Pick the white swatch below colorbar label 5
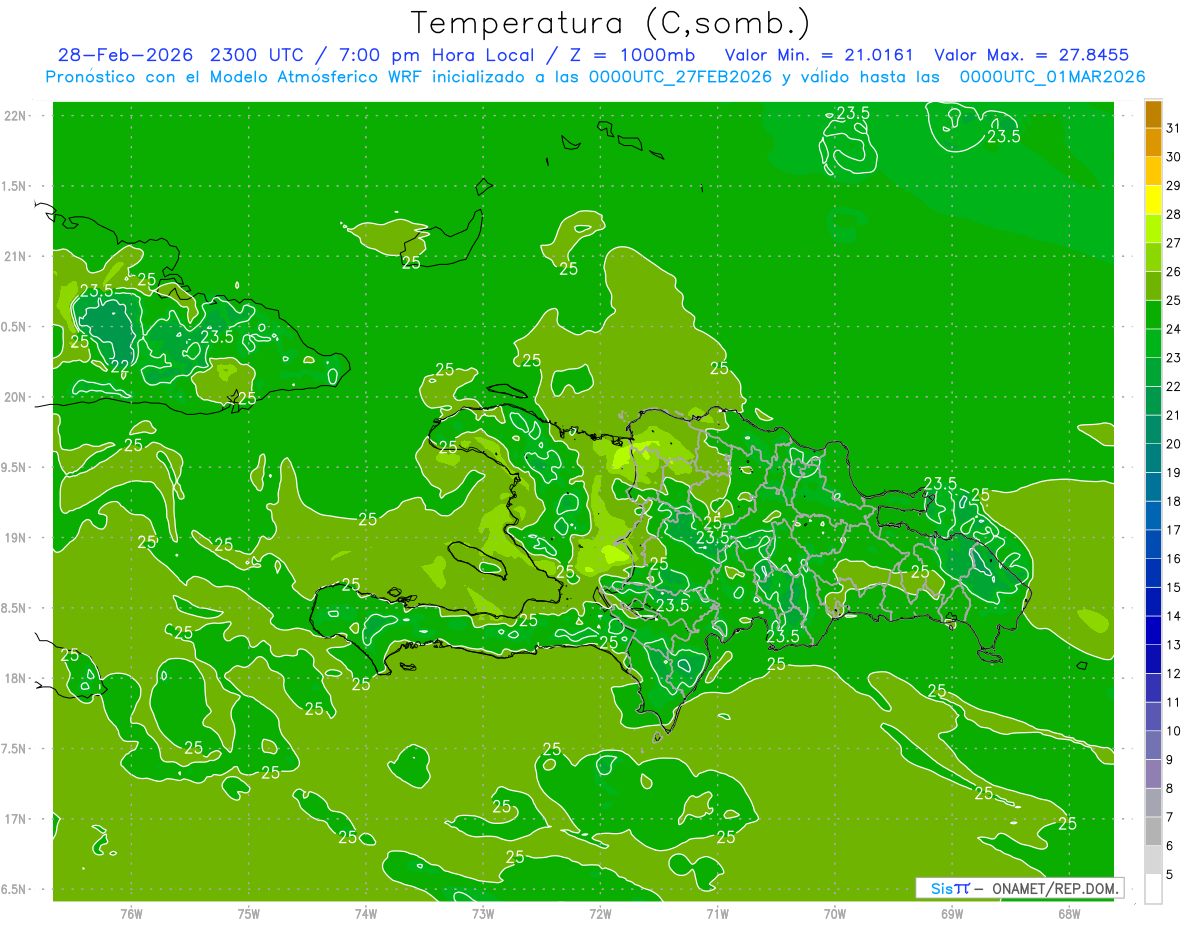 [1153, 889]
